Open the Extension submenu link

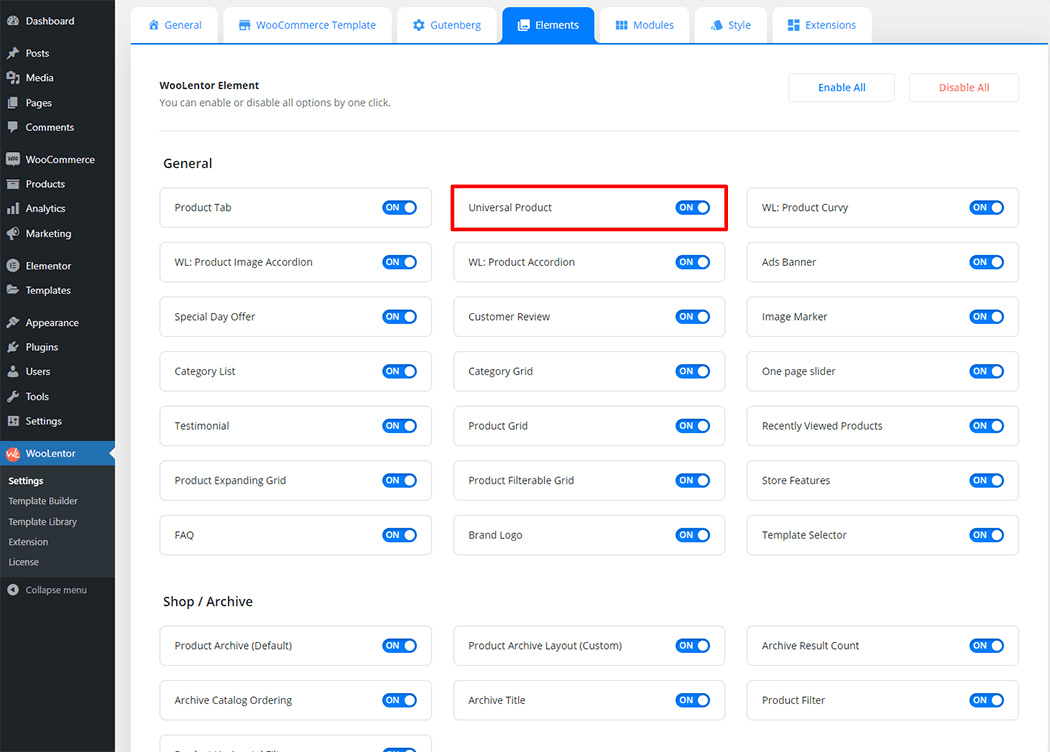click(x=28, y=542)
